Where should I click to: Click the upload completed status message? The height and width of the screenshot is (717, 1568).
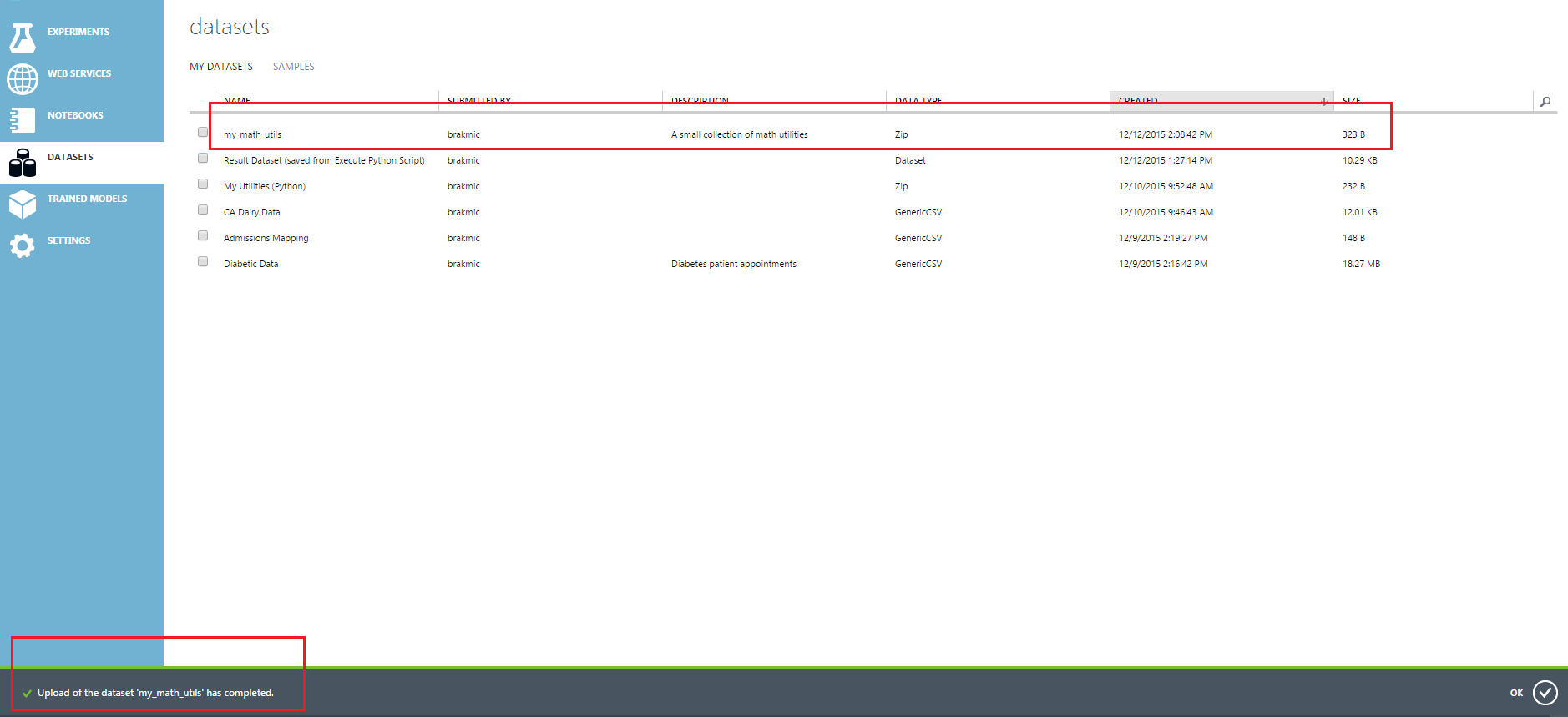click(155, 693)
